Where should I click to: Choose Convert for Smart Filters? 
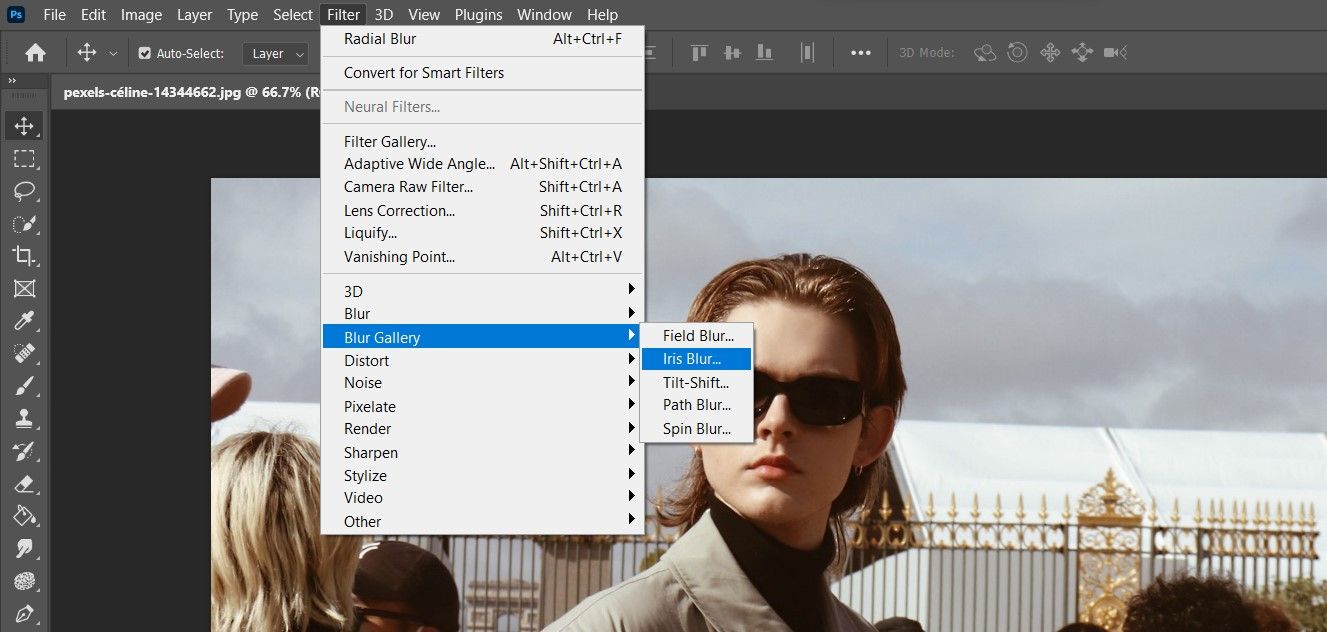[x=424, y=72]
